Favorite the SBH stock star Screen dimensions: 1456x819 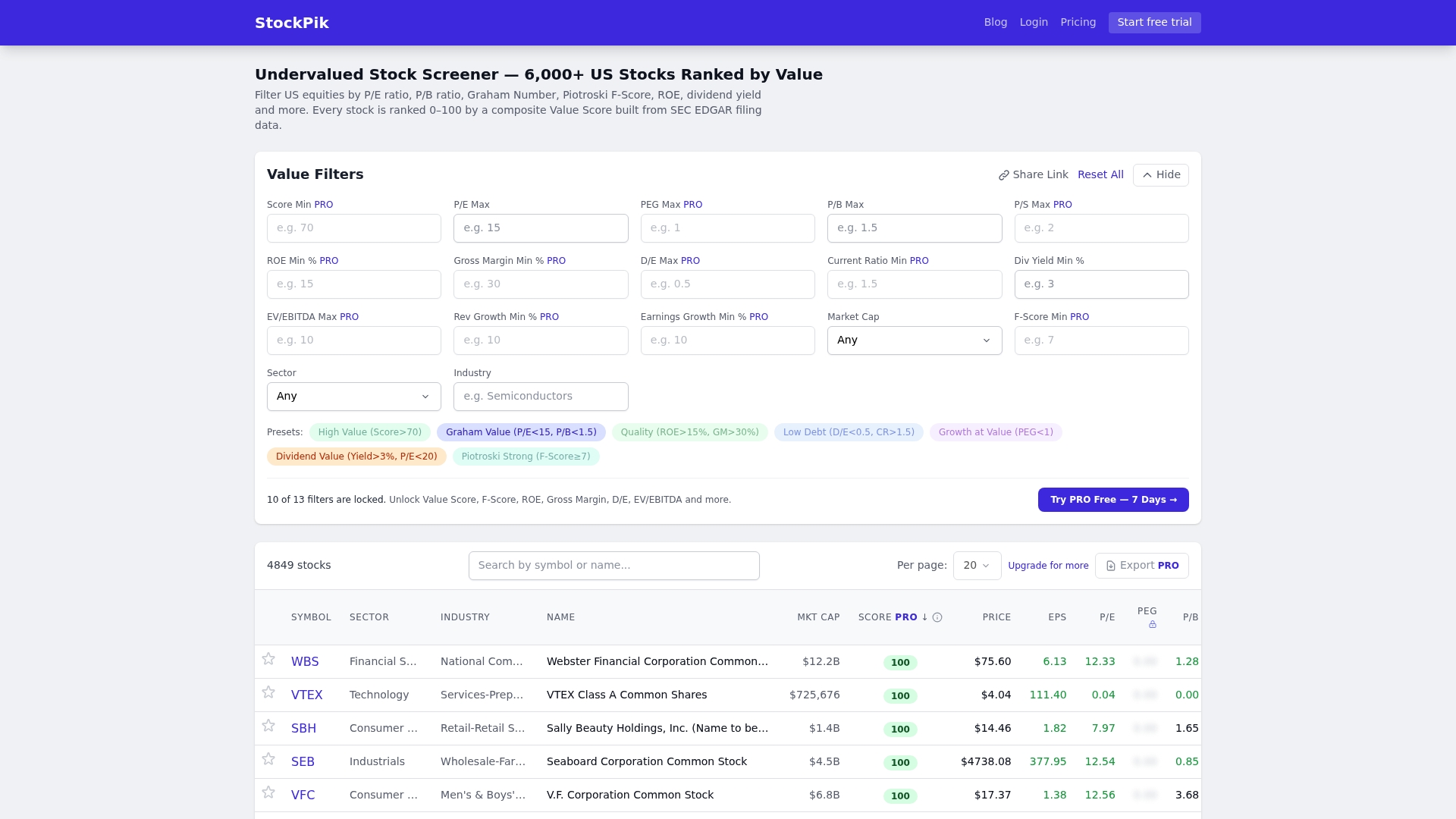tap(268, 726)
